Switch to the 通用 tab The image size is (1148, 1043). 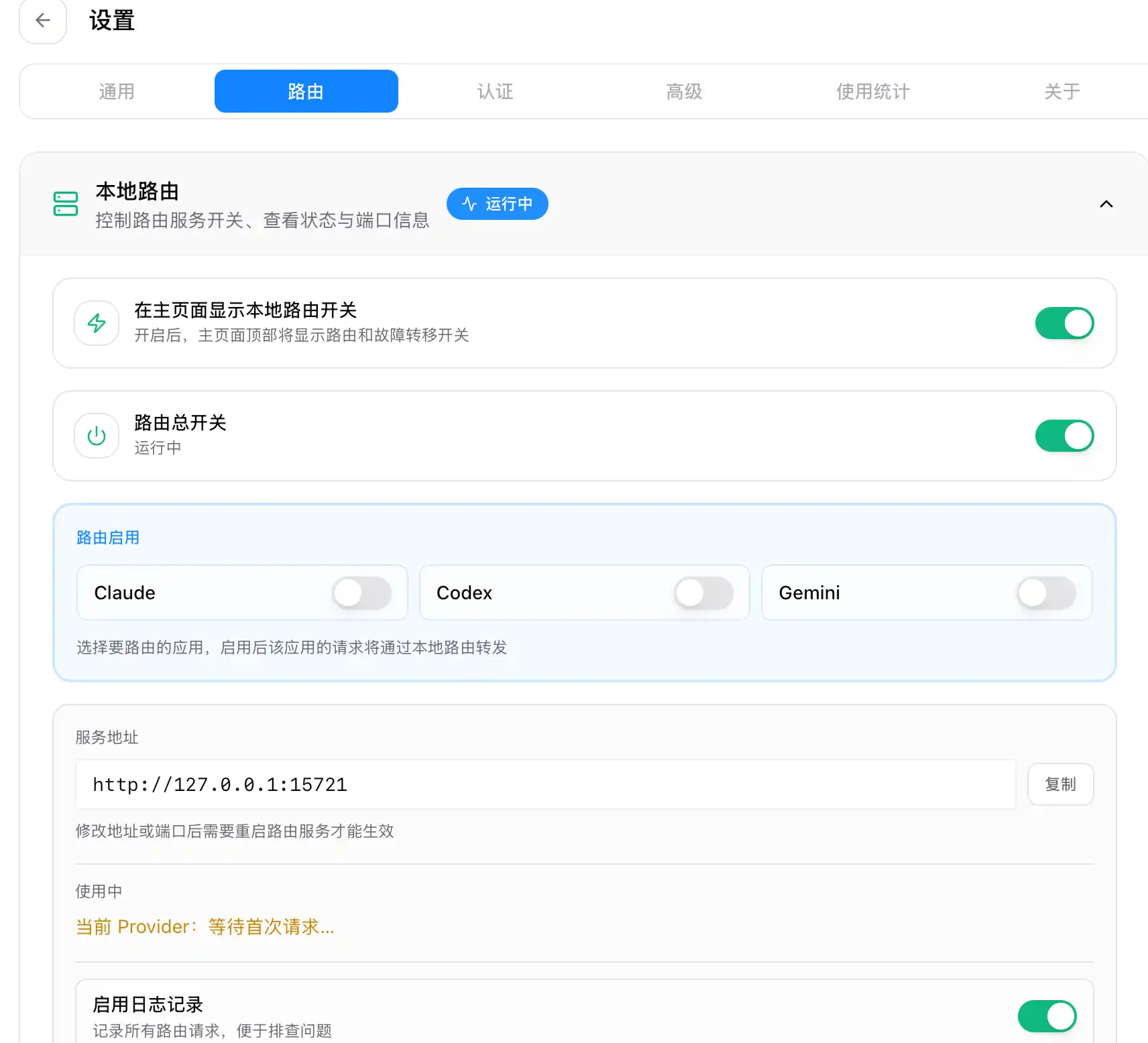point(117,91)
